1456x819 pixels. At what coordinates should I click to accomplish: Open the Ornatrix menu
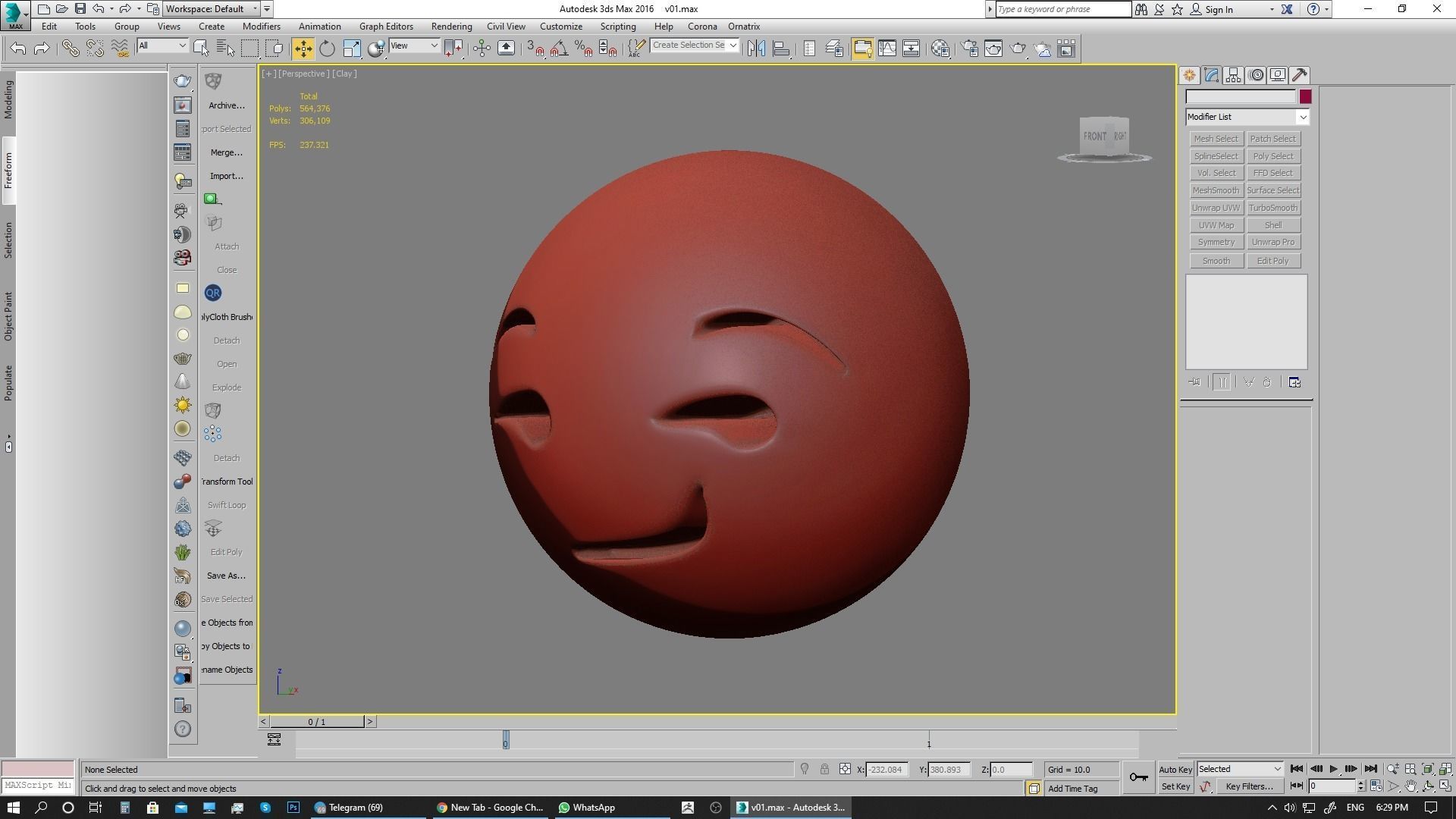[744, 27]
